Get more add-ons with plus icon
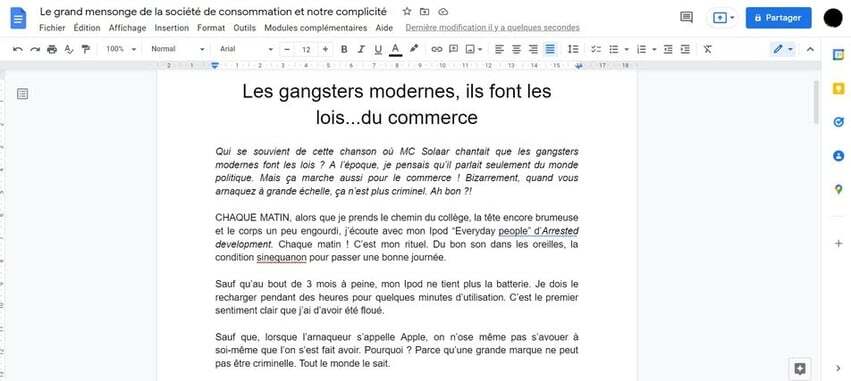 839,244
